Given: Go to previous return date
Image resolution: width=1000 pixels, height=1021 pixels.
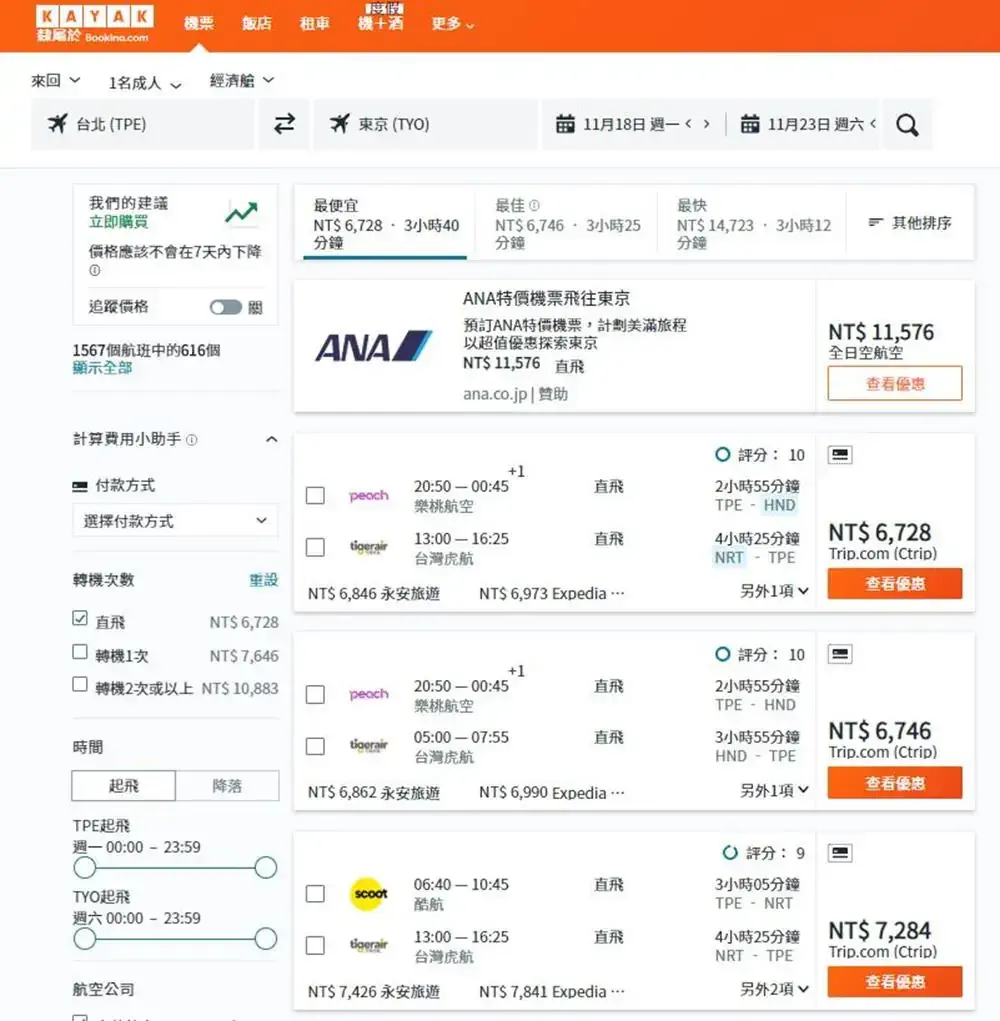Looking at the screenshot, I should (873, 124).
